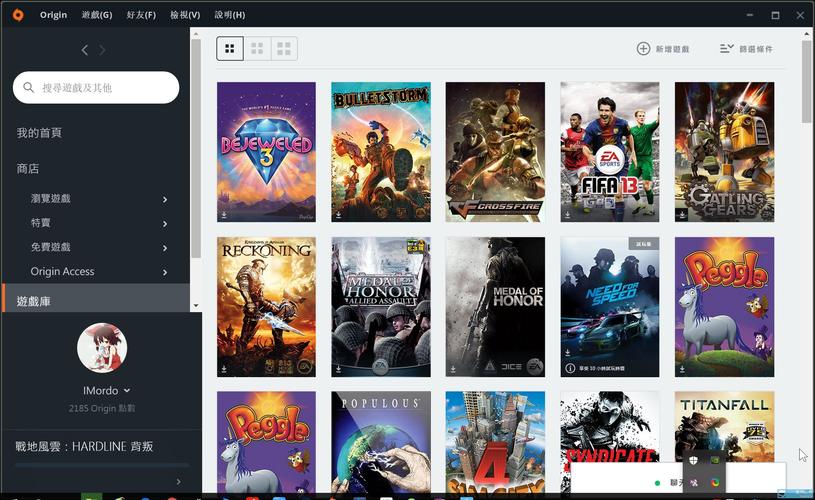
Task: Open the 篩選條件 filter panel
Action: pyautogui.click(x=746, y=49)
